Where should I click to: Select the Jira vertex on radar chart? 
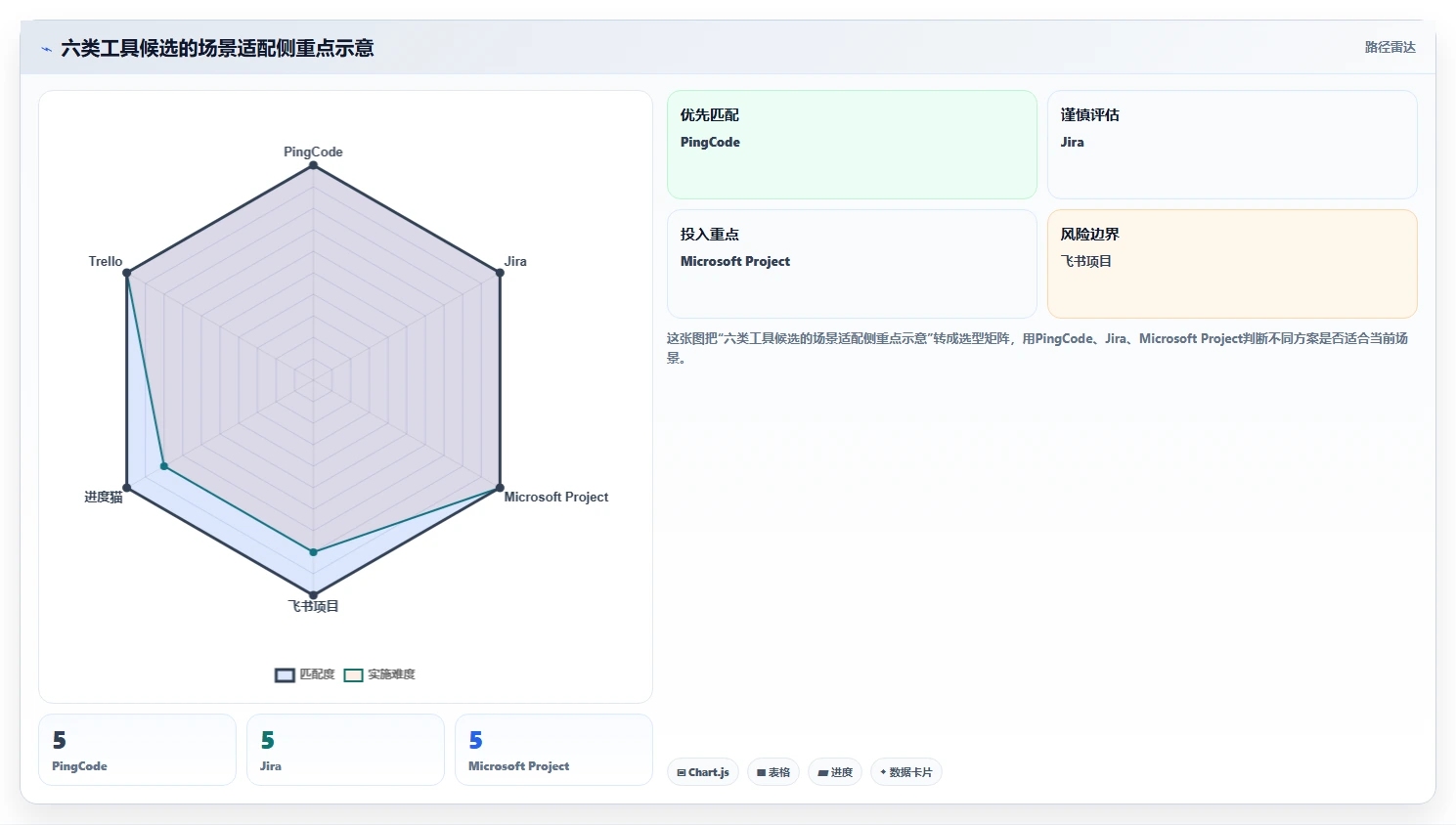pyautogui.click(x=500, y=273)
